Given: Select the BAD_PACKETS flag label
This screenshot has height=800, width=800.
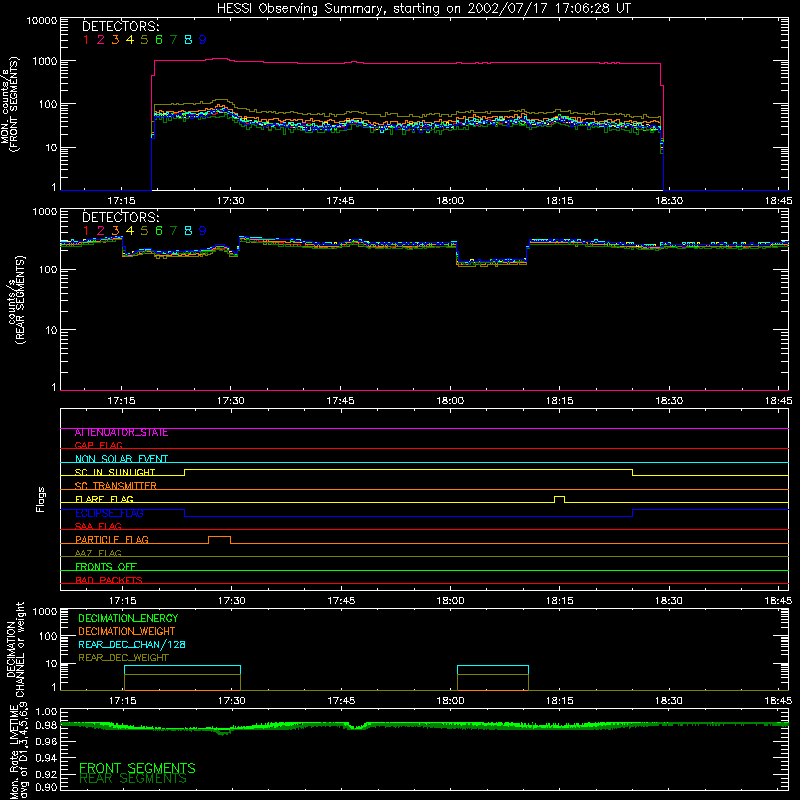Looking at the screenshot, I should coord(109,580).
